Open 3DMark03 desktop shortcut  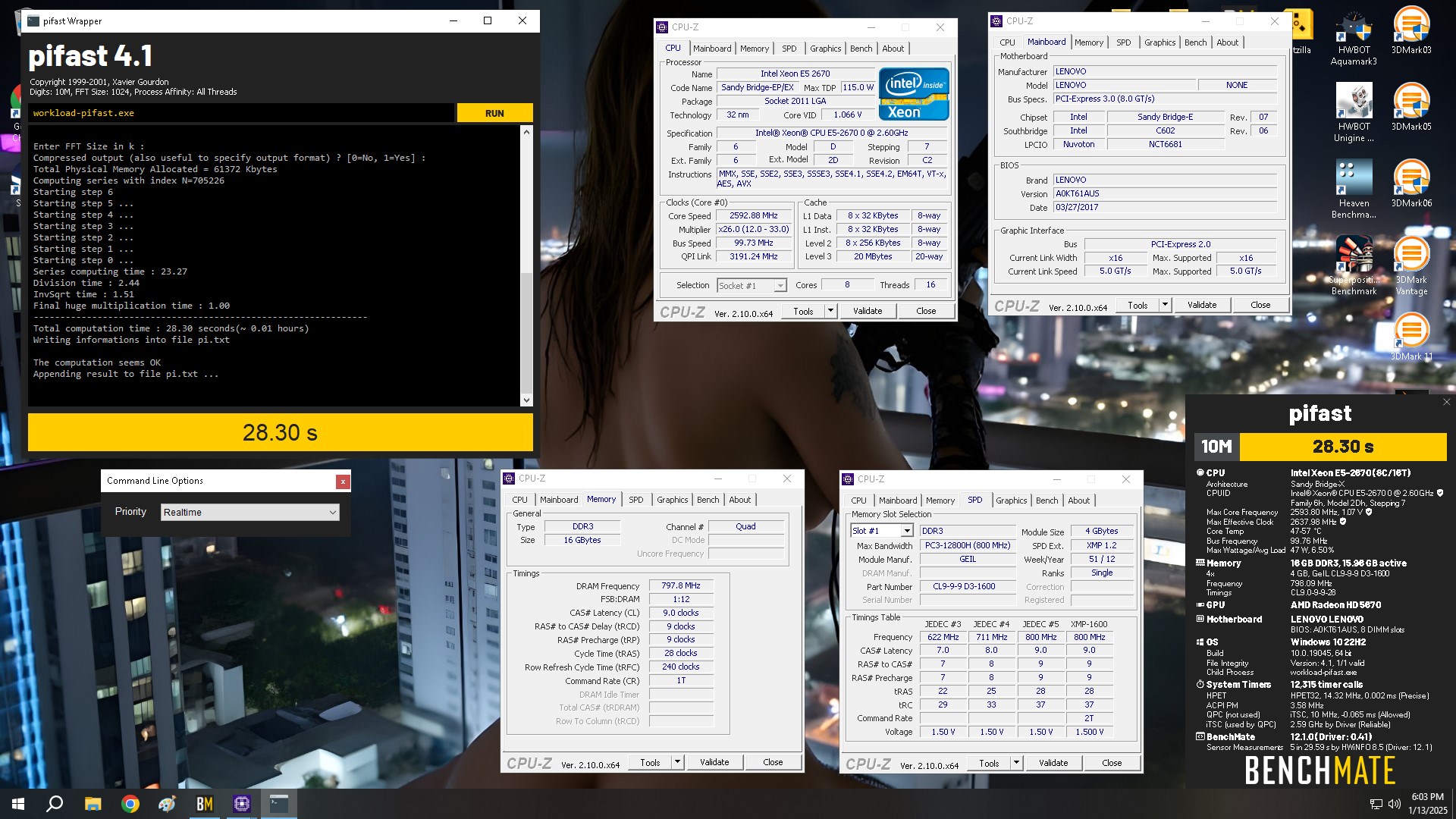pos(1411,32)
